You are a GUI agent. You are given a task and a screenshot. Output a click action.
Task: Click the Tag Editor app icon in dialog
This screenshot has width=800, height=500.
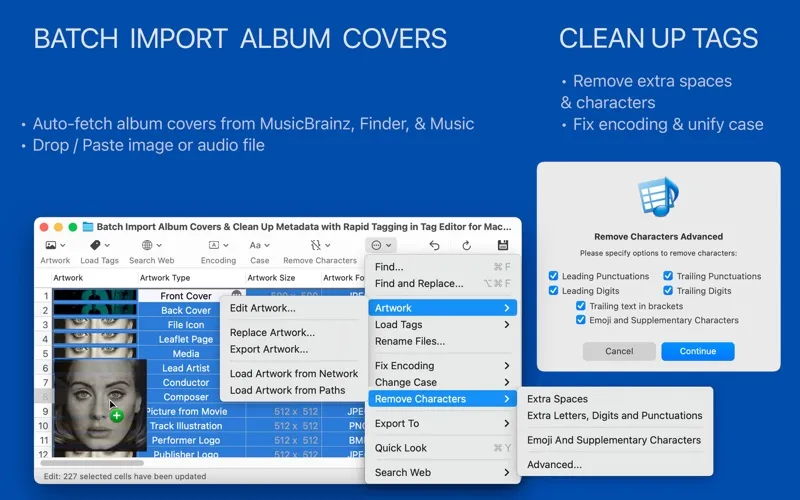click(658, 197)
